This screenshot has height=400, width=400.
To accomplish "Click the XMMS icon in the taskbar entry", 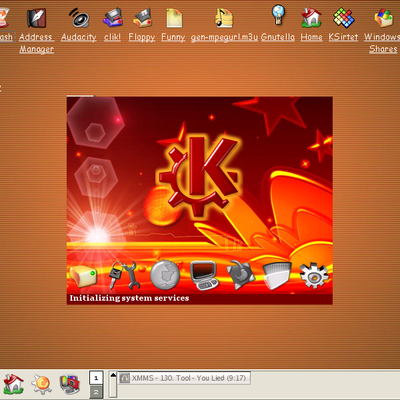I will coord(125,378).
